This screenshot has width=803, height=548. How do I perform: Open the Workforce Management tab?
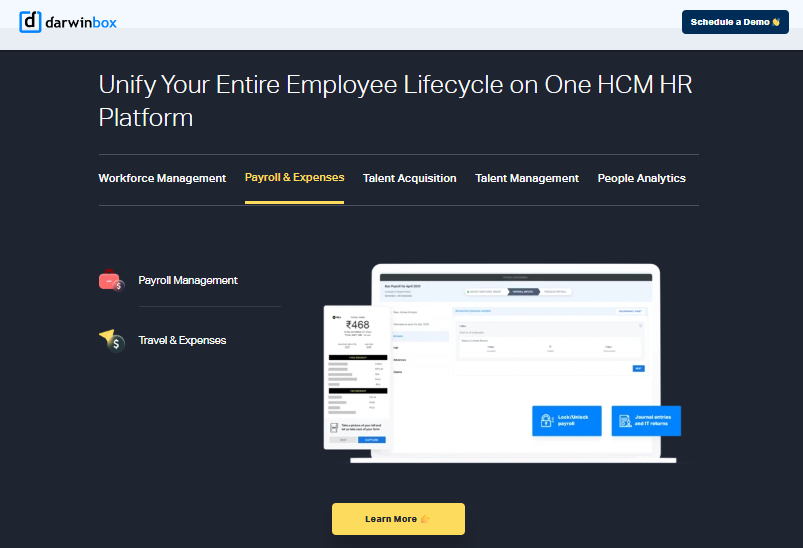(x=162, y=178)
